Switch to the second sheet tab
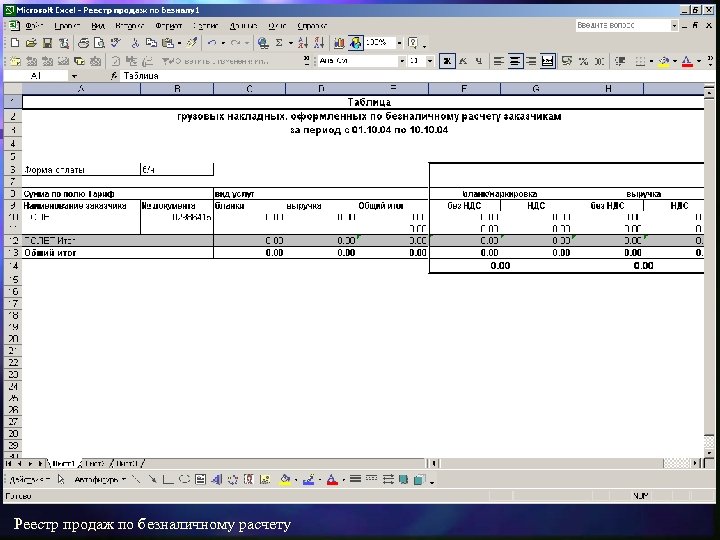The width and height of the screenshot is (720, 540). tap(96, 464)
